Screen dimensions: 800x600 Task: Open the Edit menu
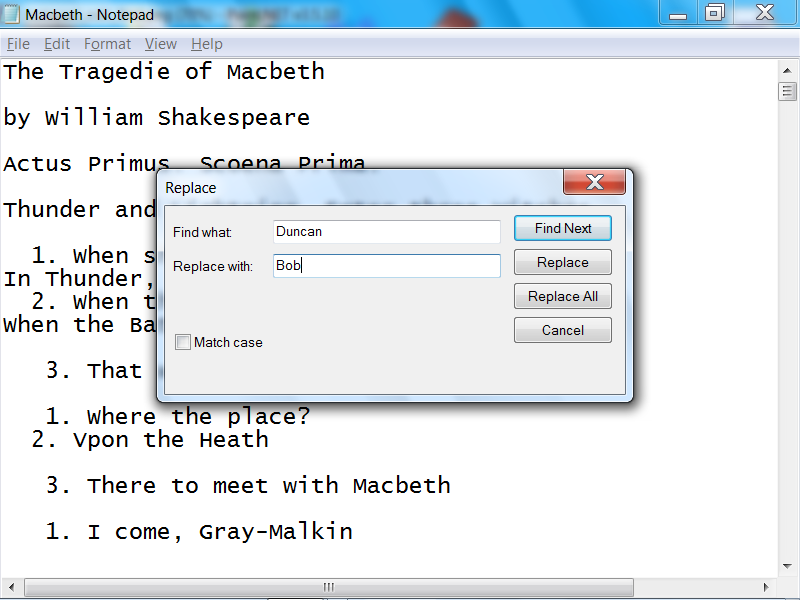point(56,44)
